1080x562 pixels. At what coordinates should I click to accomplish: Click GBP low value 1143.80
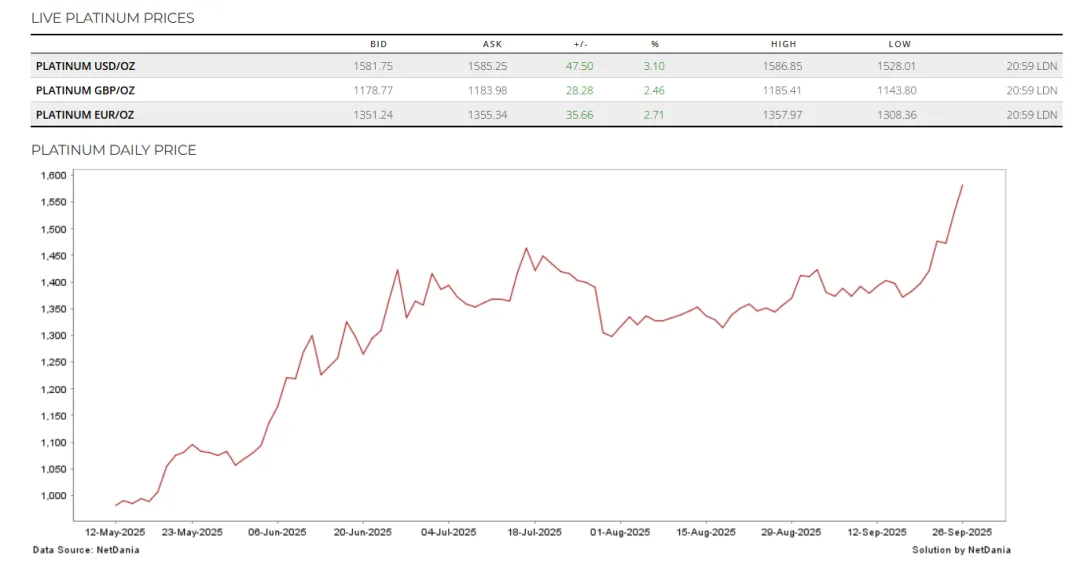click(897, 90)
